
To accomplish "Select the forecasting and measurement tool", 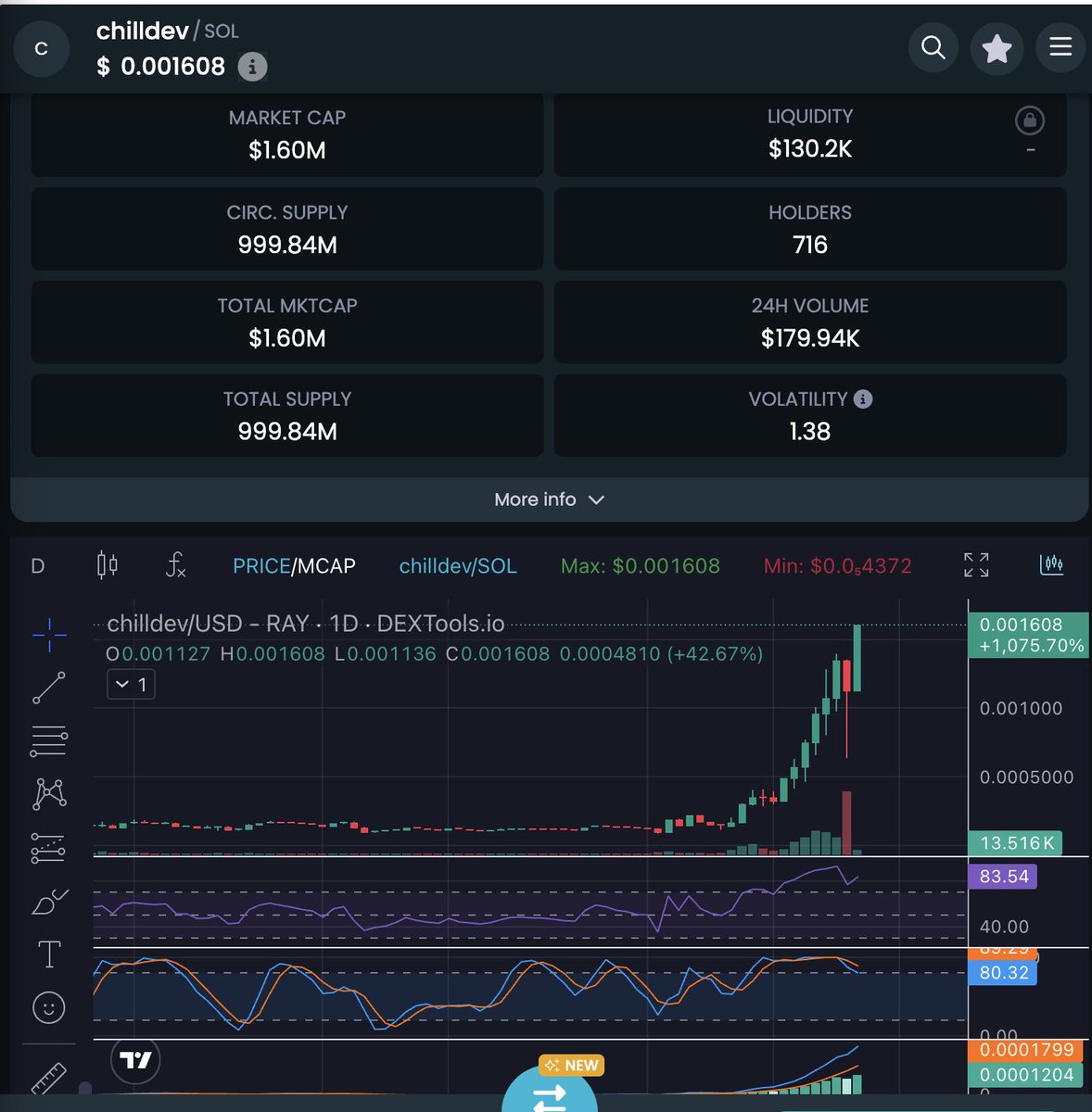I will point(49,848).
